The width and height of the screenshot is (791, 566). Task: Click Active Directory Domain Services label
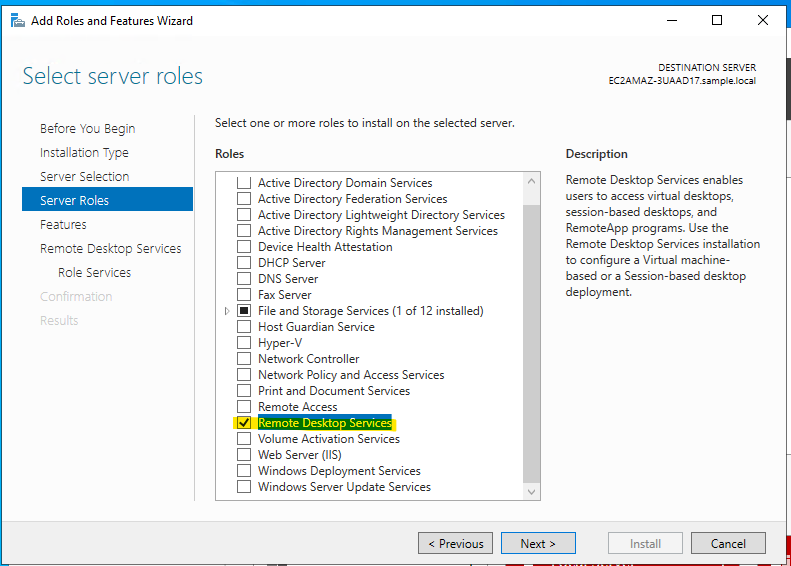coord(345,183)
